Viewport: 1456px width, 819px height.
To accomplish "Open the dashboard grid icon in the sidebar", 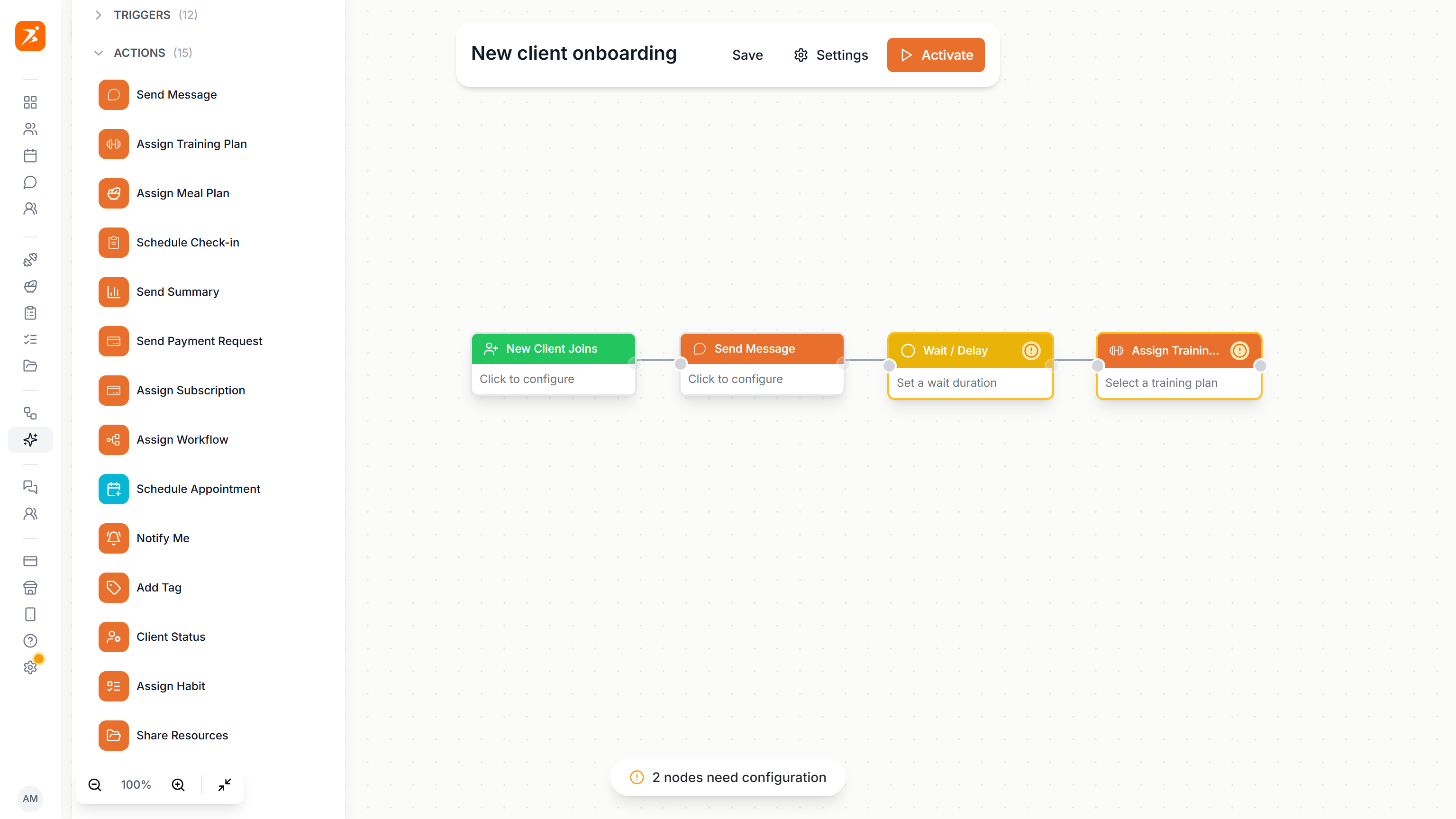I will [30, 102].
